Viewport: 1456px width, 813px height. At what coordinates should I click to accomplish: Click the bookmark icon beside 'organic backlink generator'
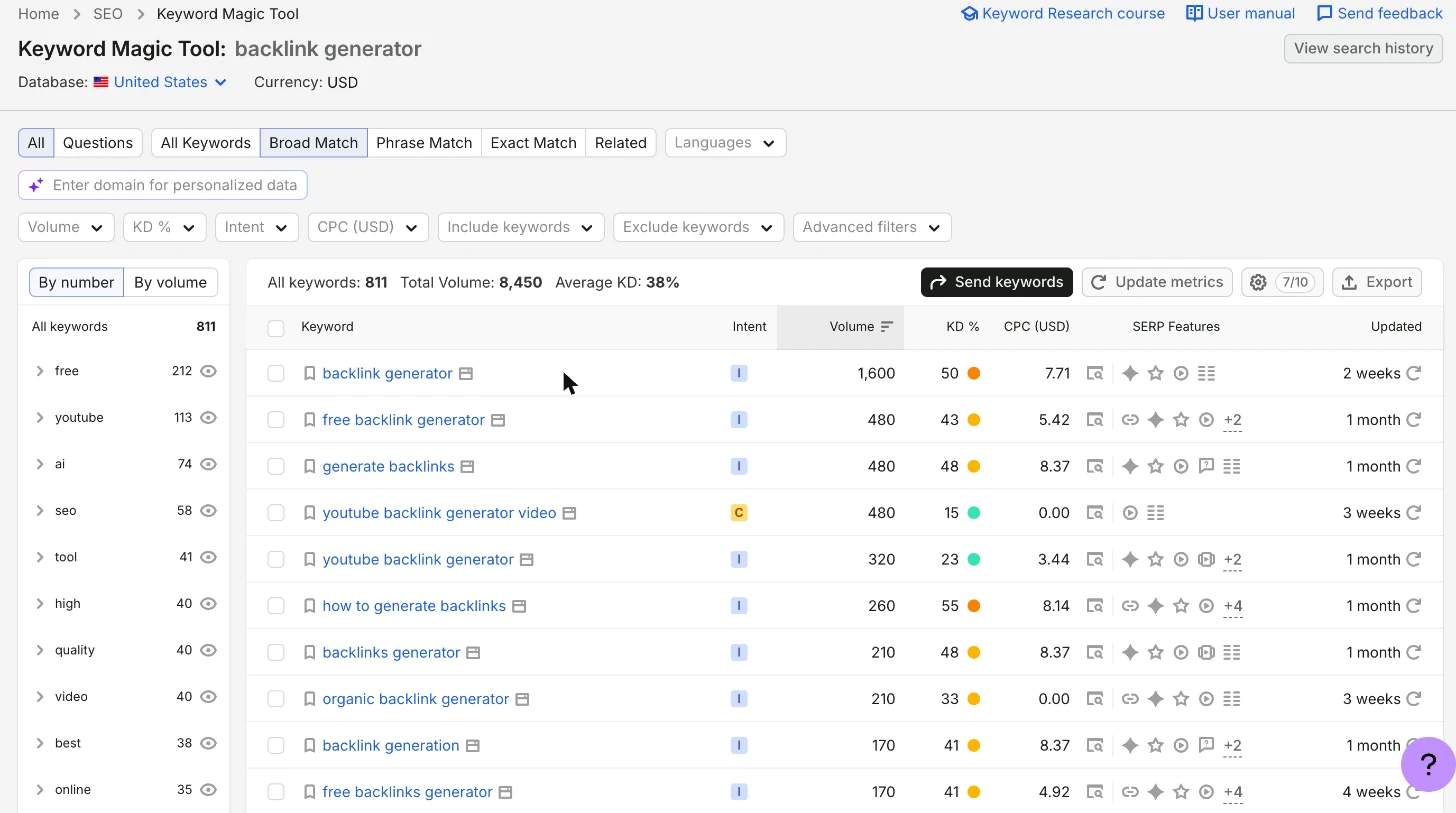click(x=310, y=699)
